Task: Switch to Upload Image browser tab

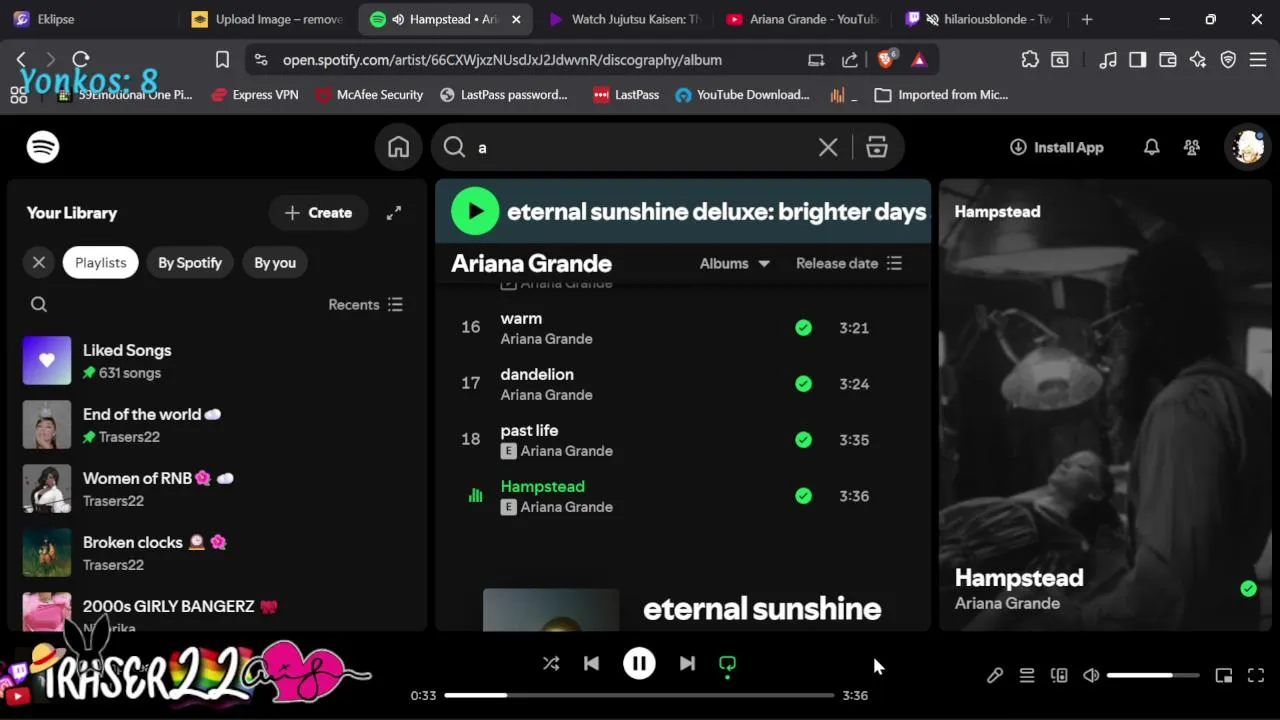Action: coord(267,19)
